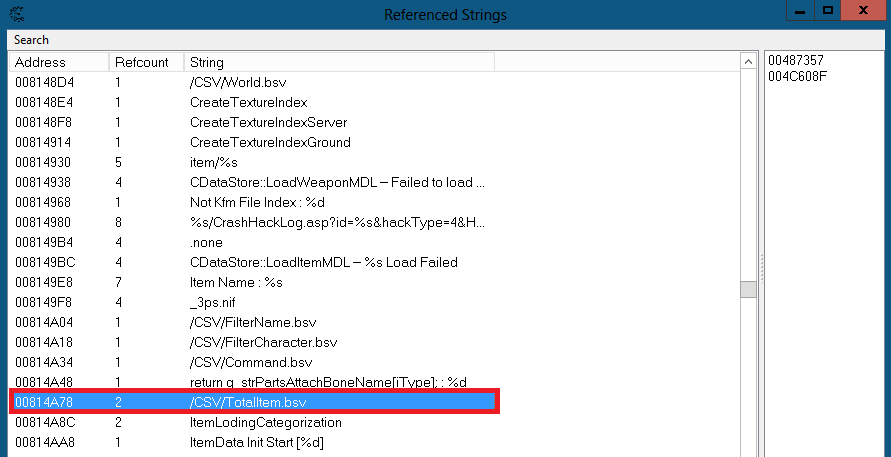The height and width of the screenshot is (457, 891).
Task: Click the String column header
Action: [339, 62]
